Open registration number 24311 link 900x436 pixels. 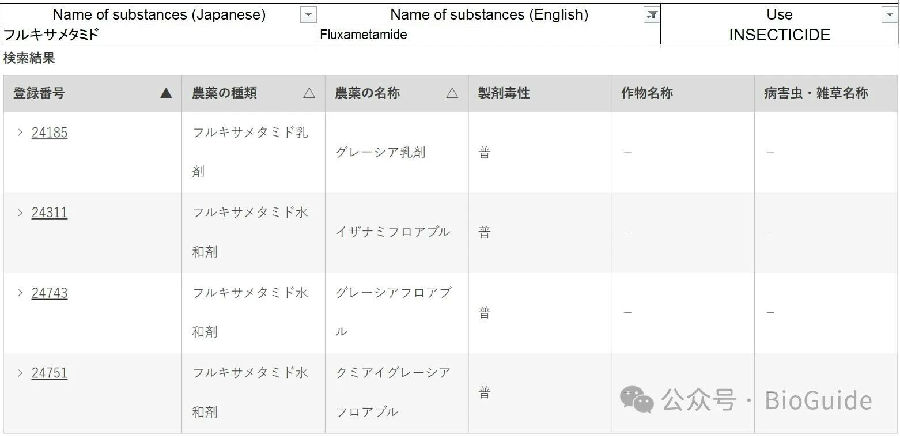pyautogui.click(x=49, y=212)
